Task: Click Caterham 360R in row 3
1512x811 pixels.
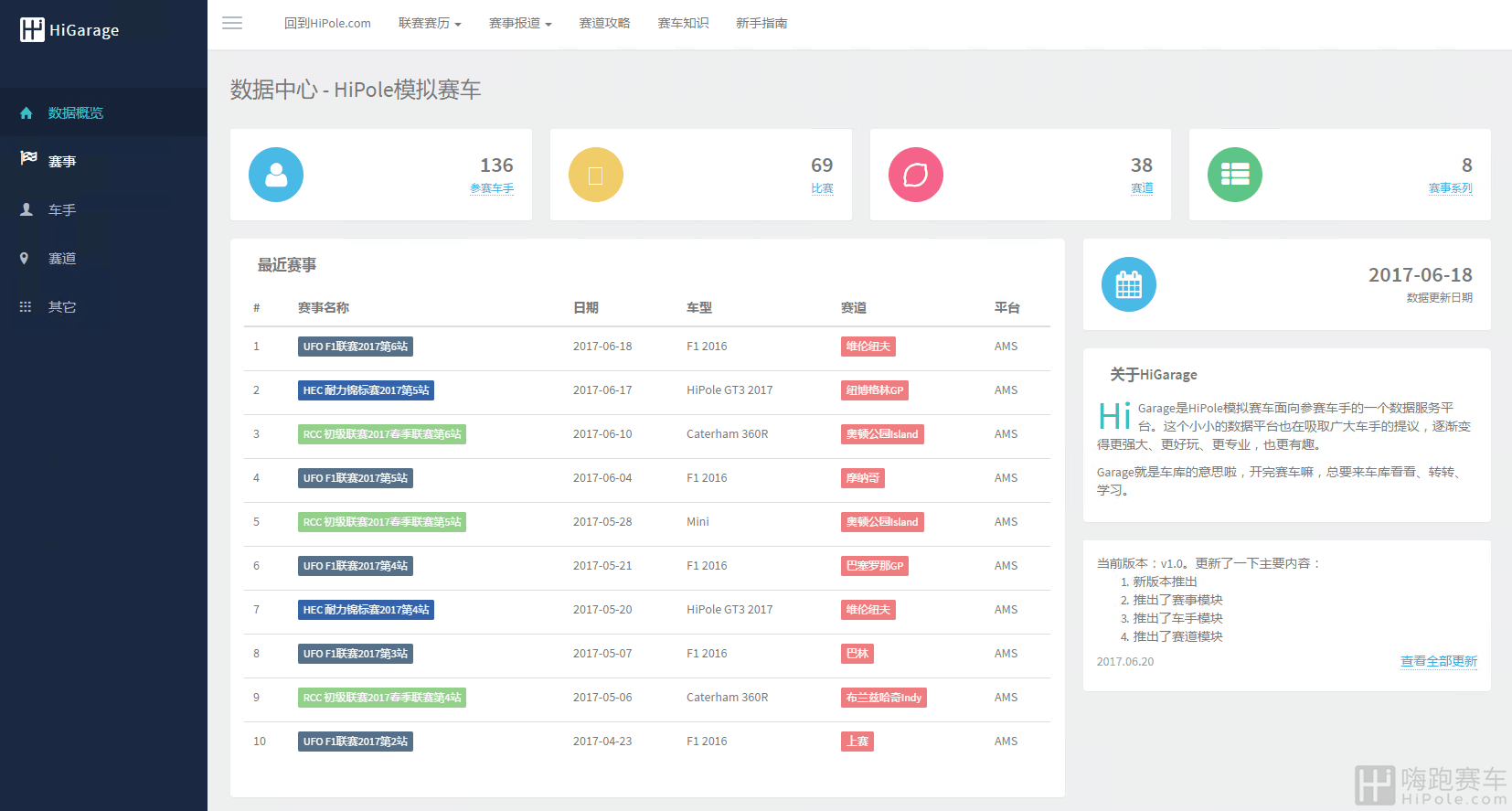Action: [x=728, y=434]
